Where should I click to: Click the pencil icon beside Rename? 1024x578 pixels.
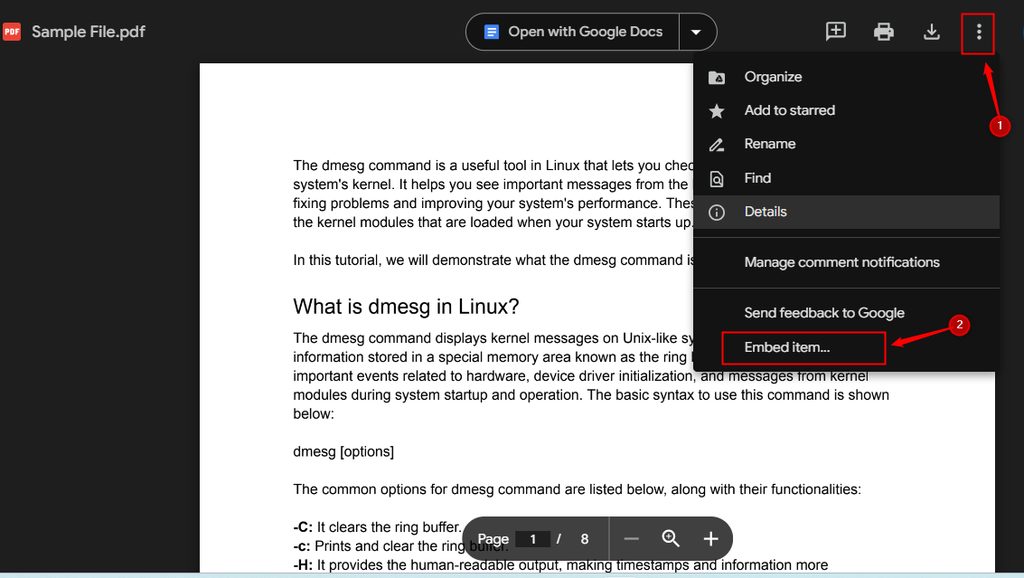point(716,144)
